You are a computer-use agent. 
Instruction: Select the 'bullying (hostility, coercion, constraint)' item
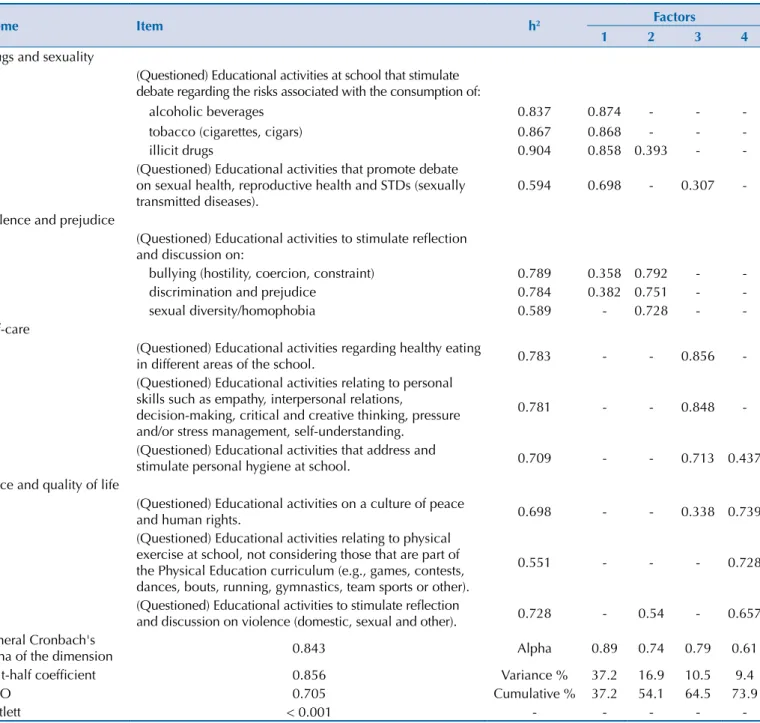point(262,274)
